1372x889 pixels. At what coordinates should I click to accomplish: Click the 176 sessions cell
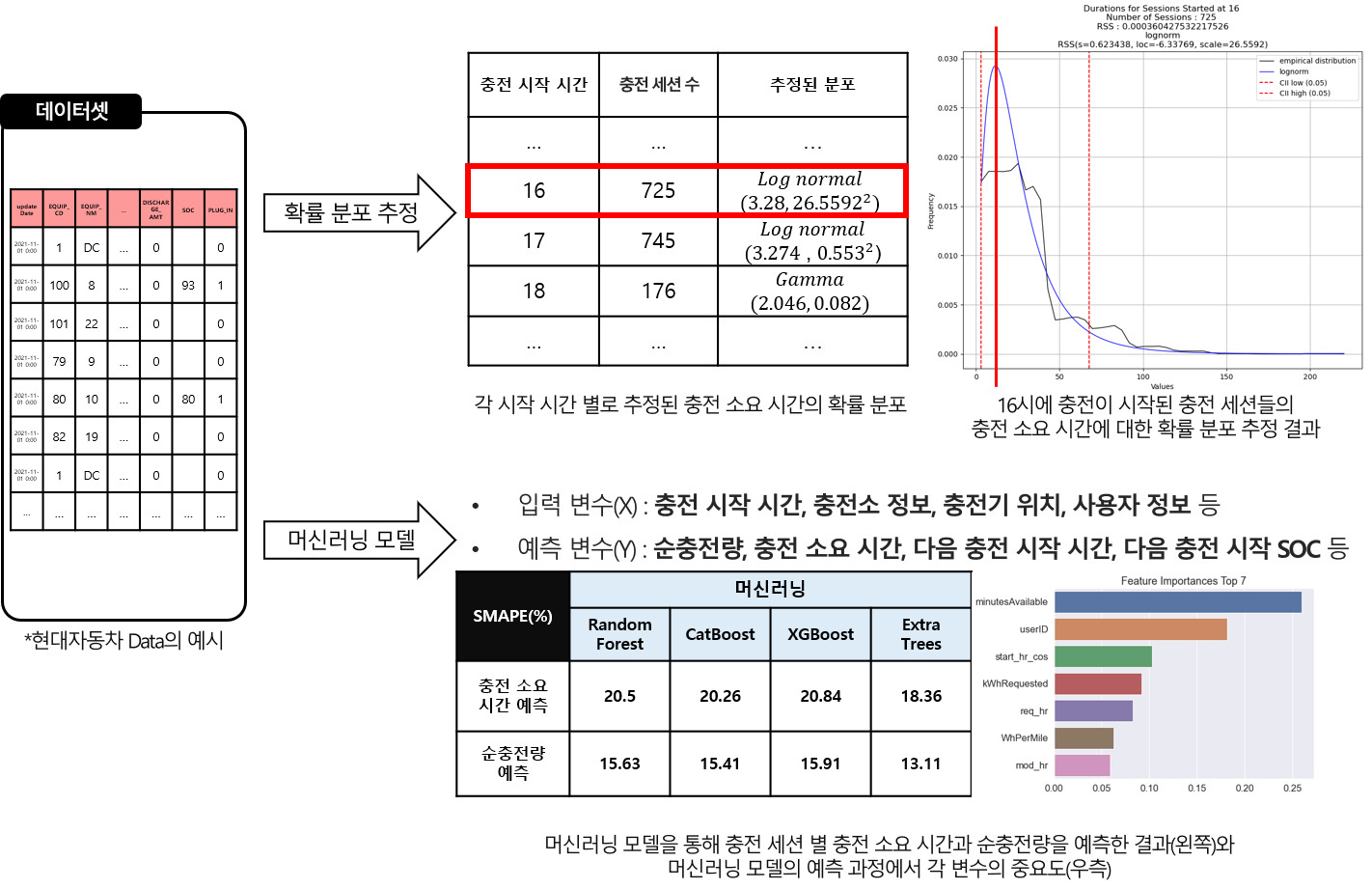(x=658, y=292)
